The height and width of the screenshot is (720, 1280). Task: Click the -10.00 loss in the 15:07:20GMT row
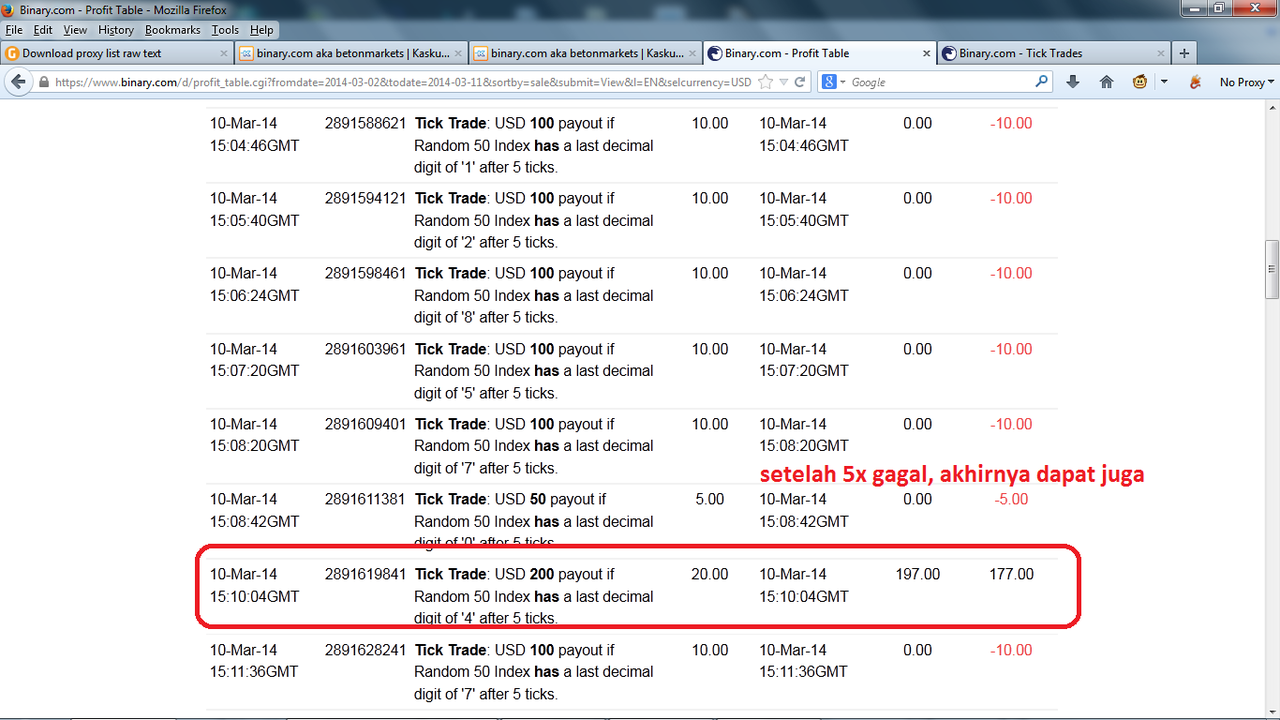[x=1011, y=349]
